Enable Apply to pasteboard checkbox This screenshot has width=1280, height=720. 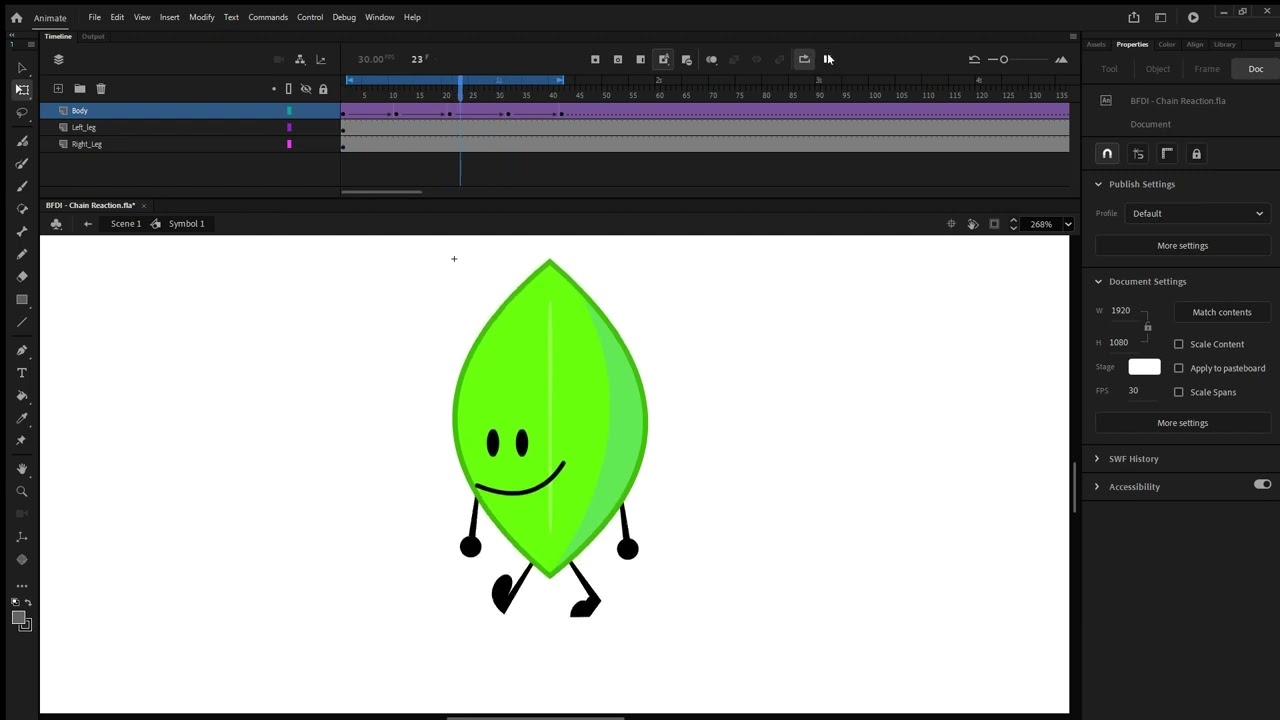1178,368
